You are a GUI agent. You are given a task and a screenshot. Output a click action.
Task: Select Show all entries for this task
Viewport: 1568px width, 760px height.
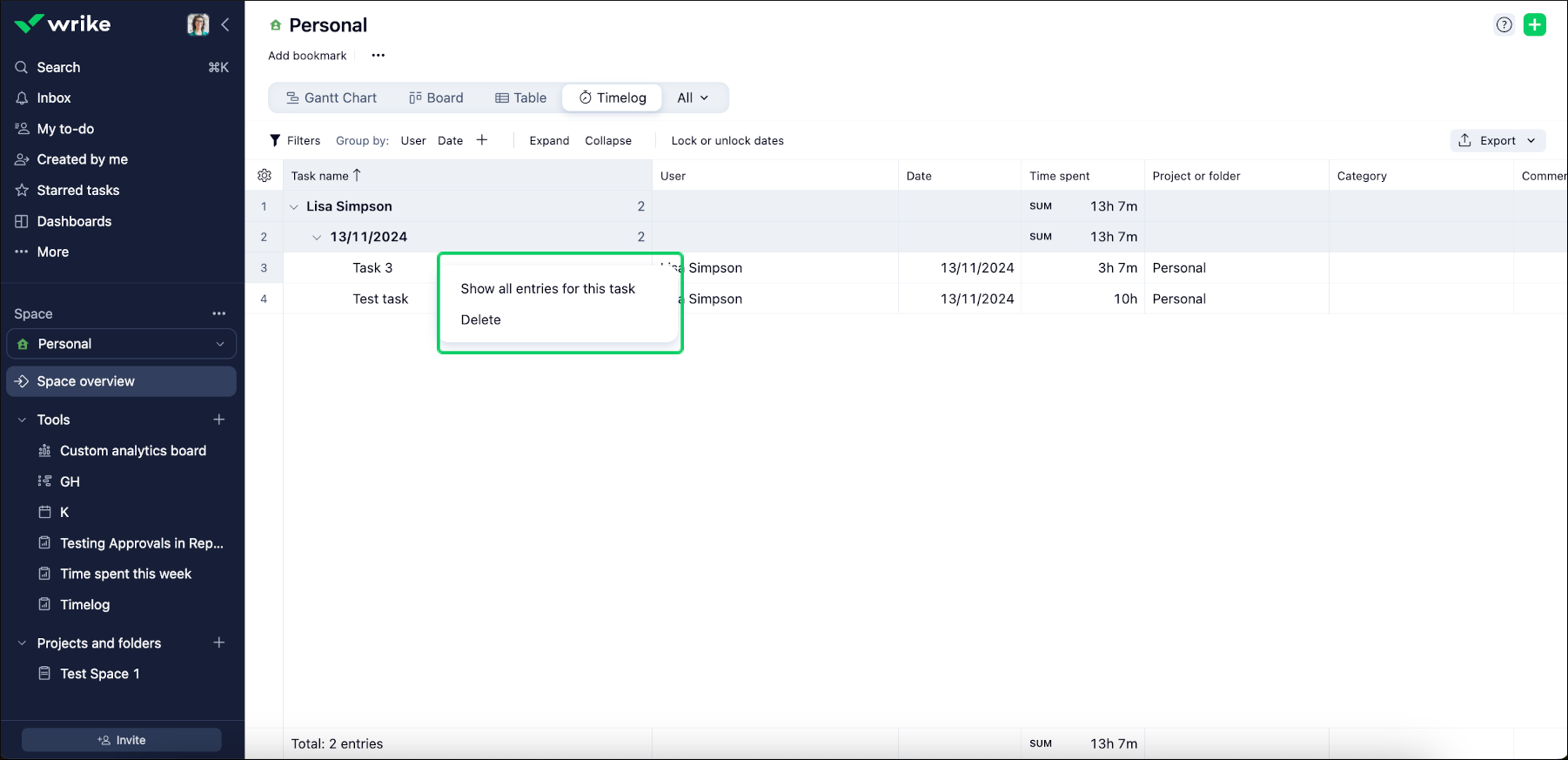coord(547,289)
